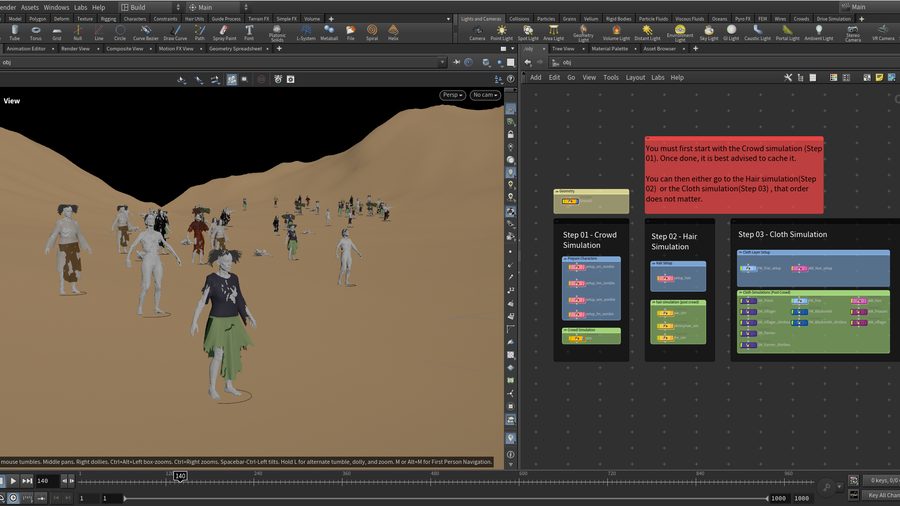Select the L-System shelf tool
This screenshot has width=900, height=506.
point(306,32)
